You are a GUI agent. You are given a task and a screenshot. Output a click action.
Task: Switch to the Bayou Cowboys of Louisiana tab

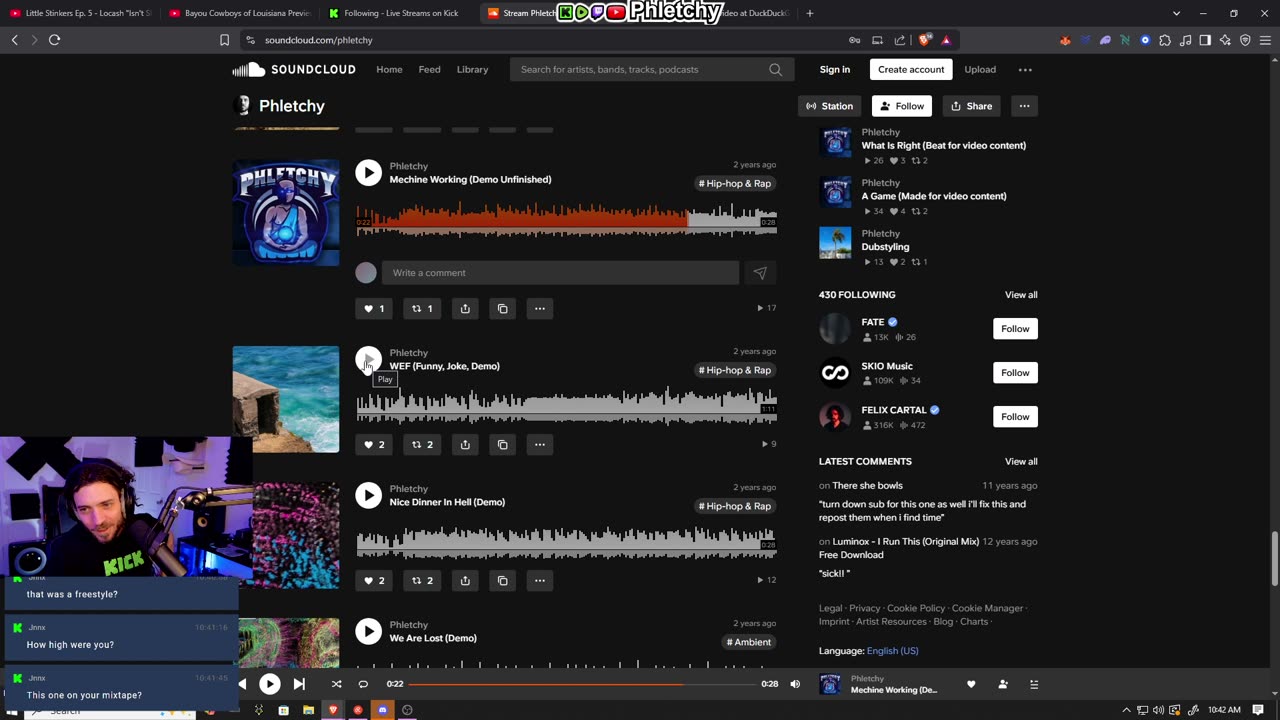[x=240, y=13]
